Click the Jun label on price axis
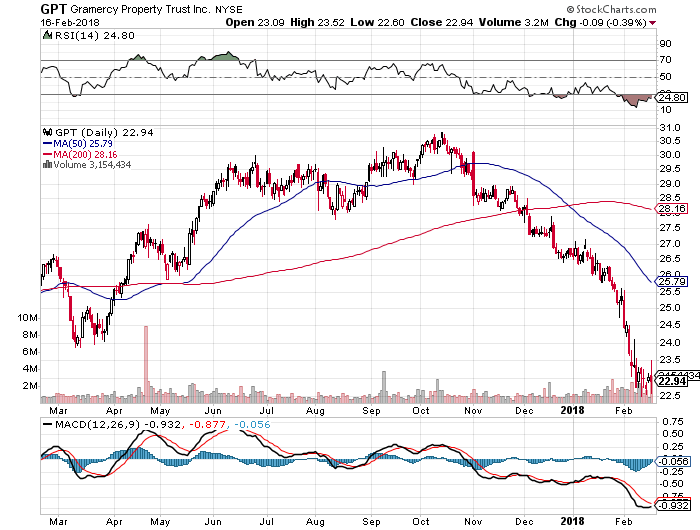The height and width of the screenshot is (530, 700). coord(213,411)
